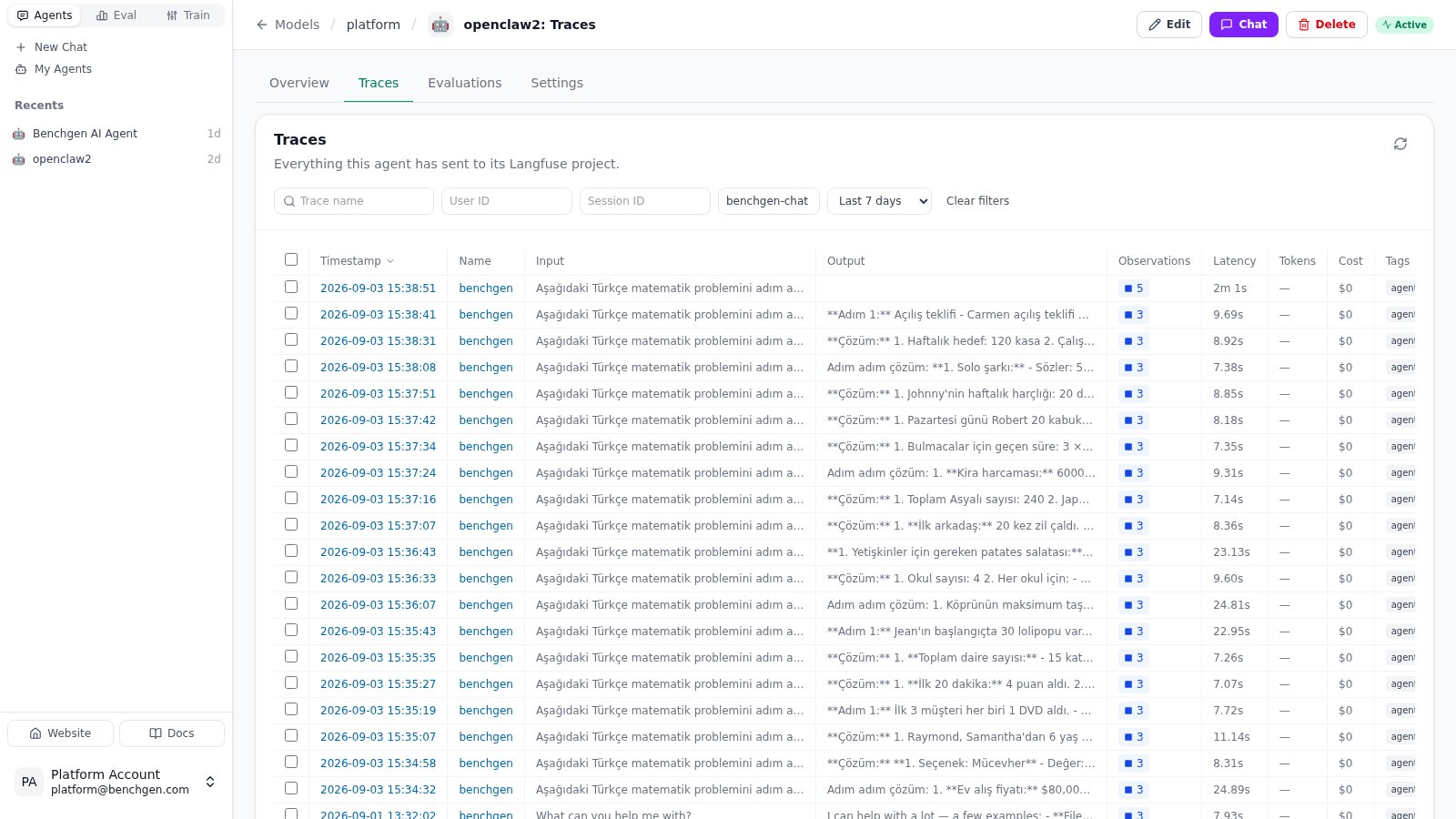This screenshot has height=819, width=1456.
Task: Click the platform breadcrumb link
Action: point(373,25)
